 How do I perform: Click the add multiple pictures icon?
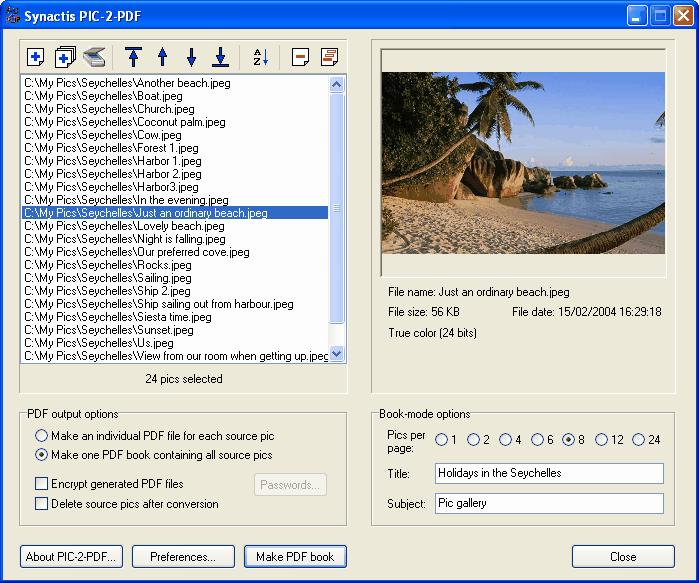pos(65,57)
